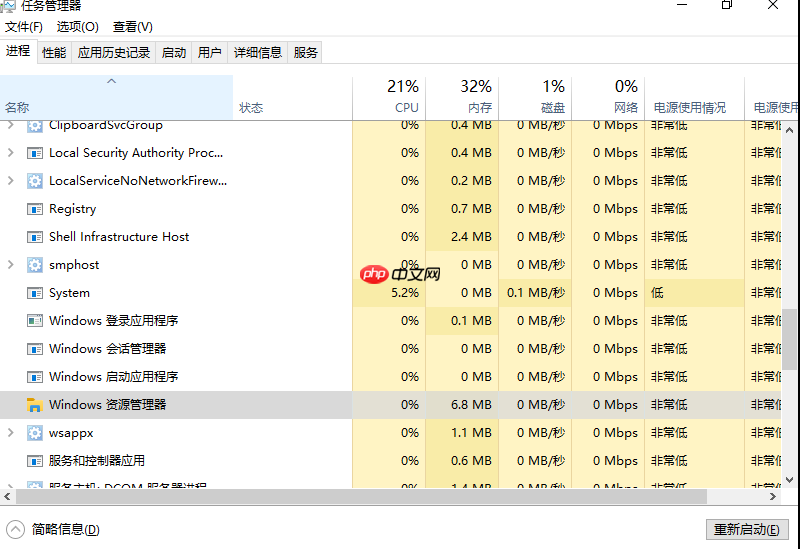Click the 重新启动(E) button
The height and width of the screenshot is (549, 800).
pyautogui.click(x=747, y=530)
